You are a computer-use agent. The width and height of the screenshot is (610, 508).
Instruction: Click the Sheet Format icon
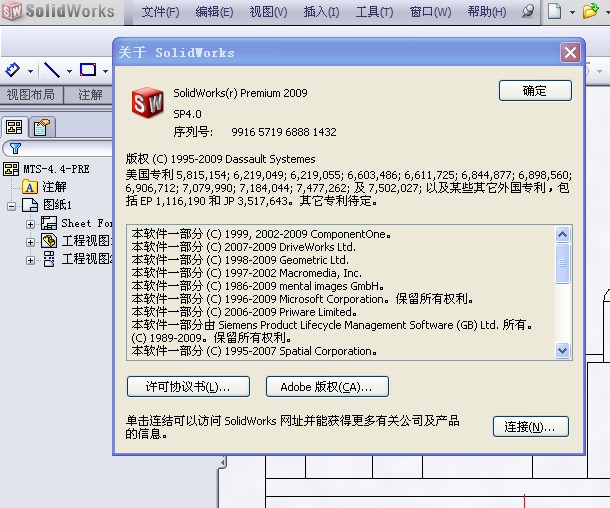pyautogui.click(x=49, y=223)
